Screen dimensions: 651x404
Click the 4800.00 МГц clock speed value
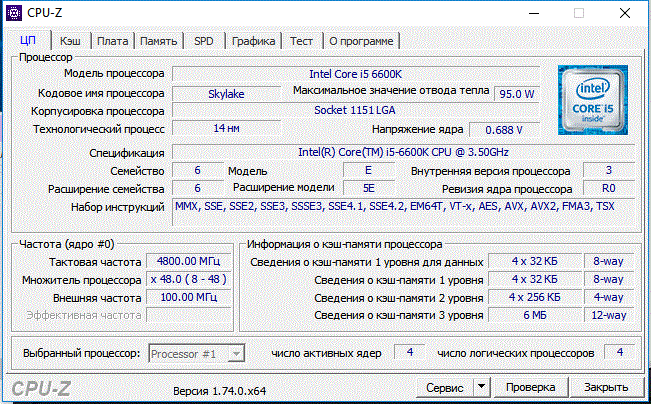click(188, 261)
